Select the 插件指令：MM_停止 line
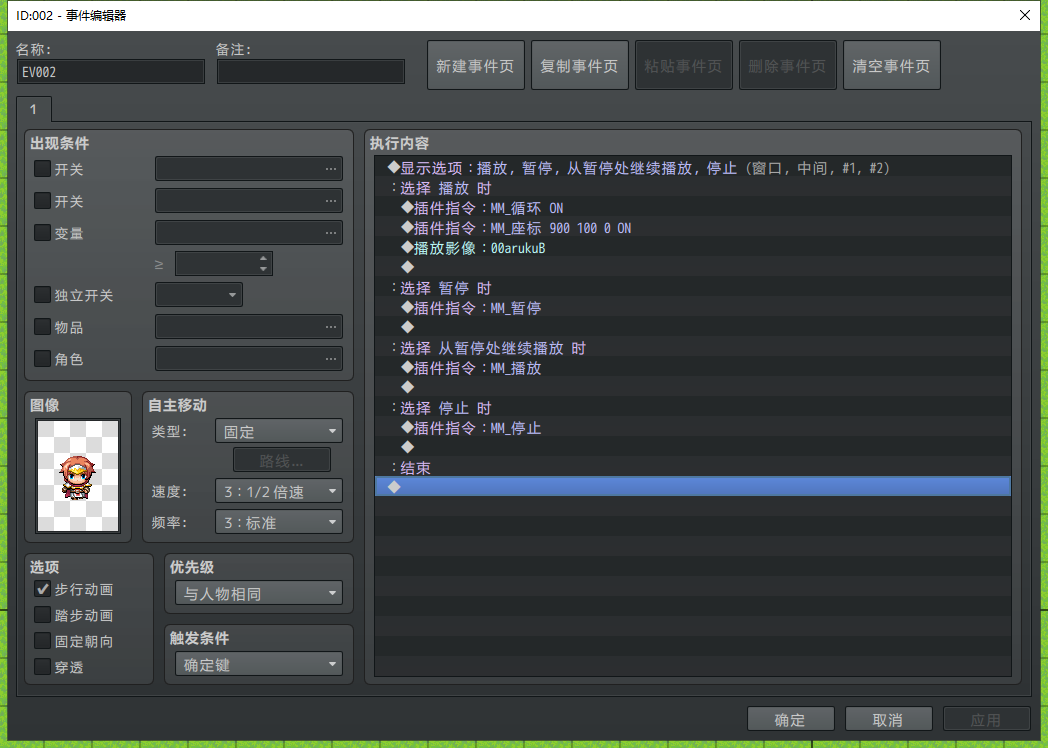The image size is (1048, 748). click(x=693, y=428)
